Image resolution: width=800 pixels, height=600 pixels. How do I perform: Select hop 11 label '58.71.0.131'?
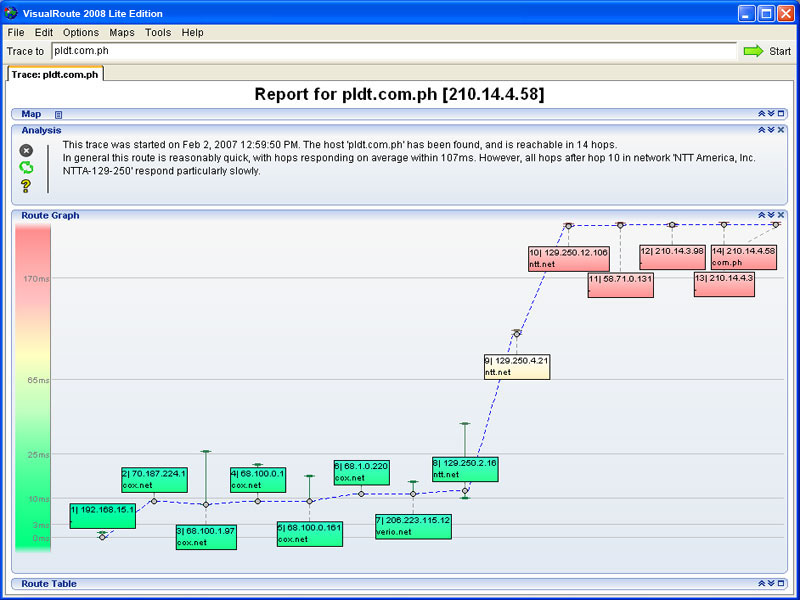(x=620, y=285)
